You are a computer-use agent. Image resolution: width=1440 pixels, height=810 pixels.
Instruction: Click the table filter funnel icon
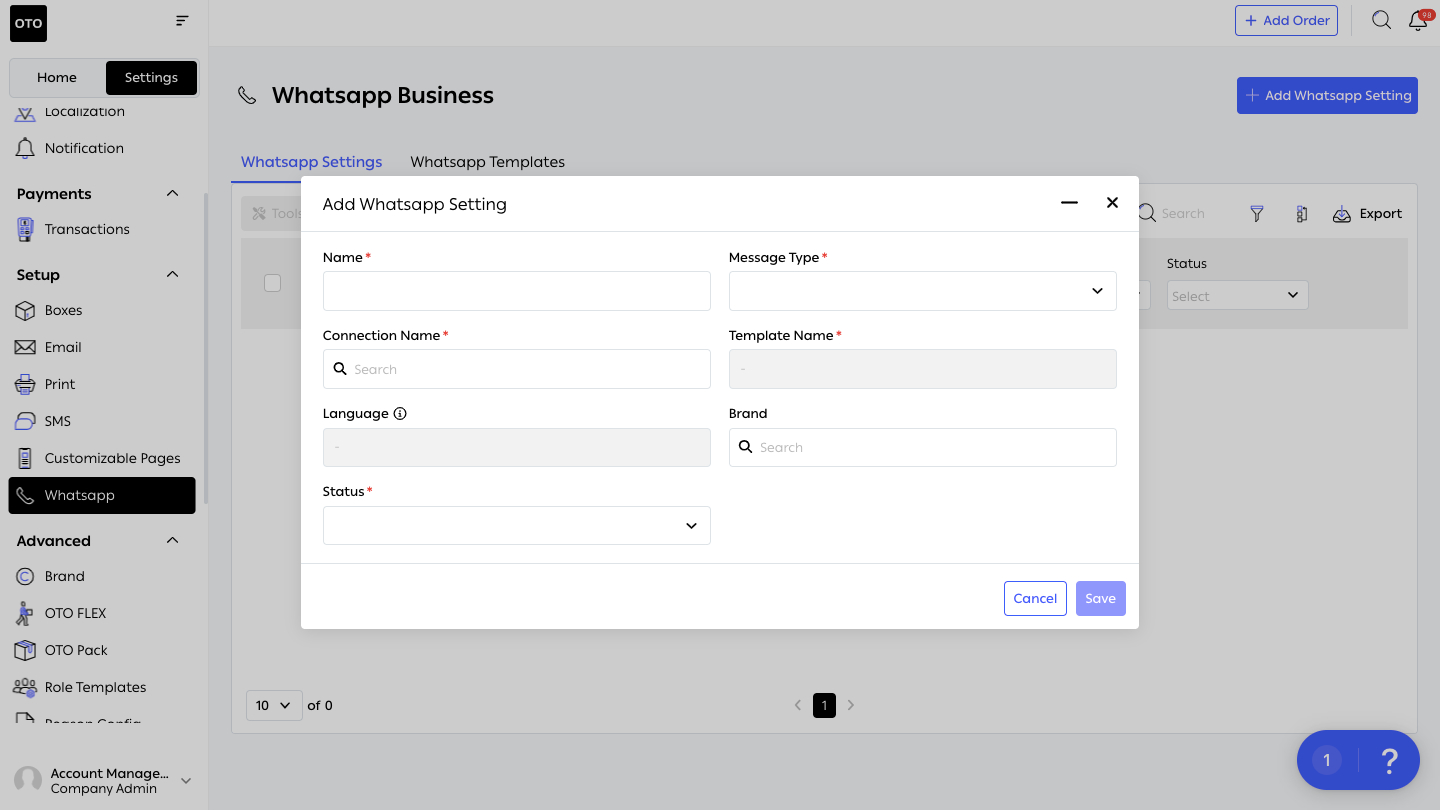tap(1257, 214)
